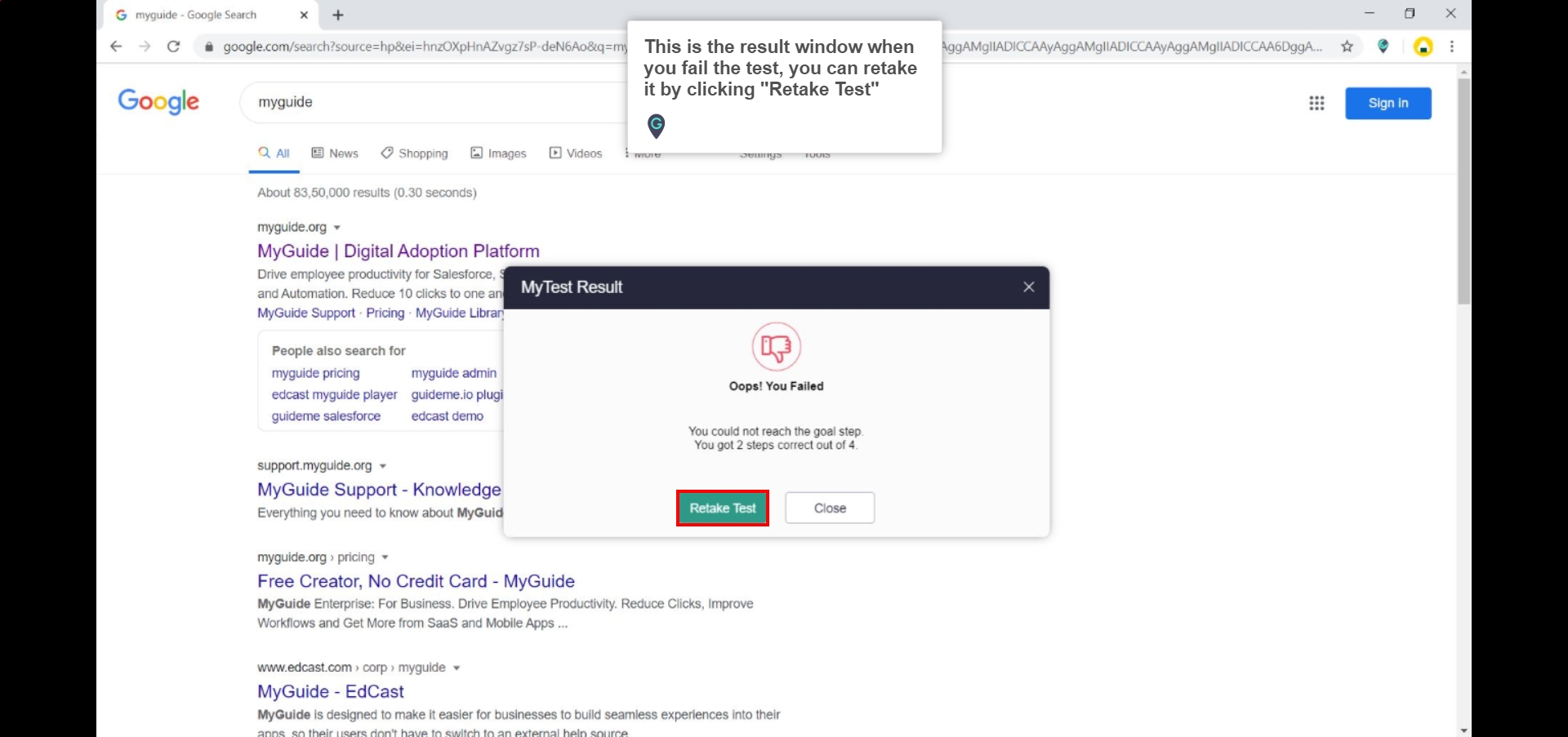The height and width of the screenshot is (737, 1568).
Task: Switch to News results tab
Action: point(335,153)
